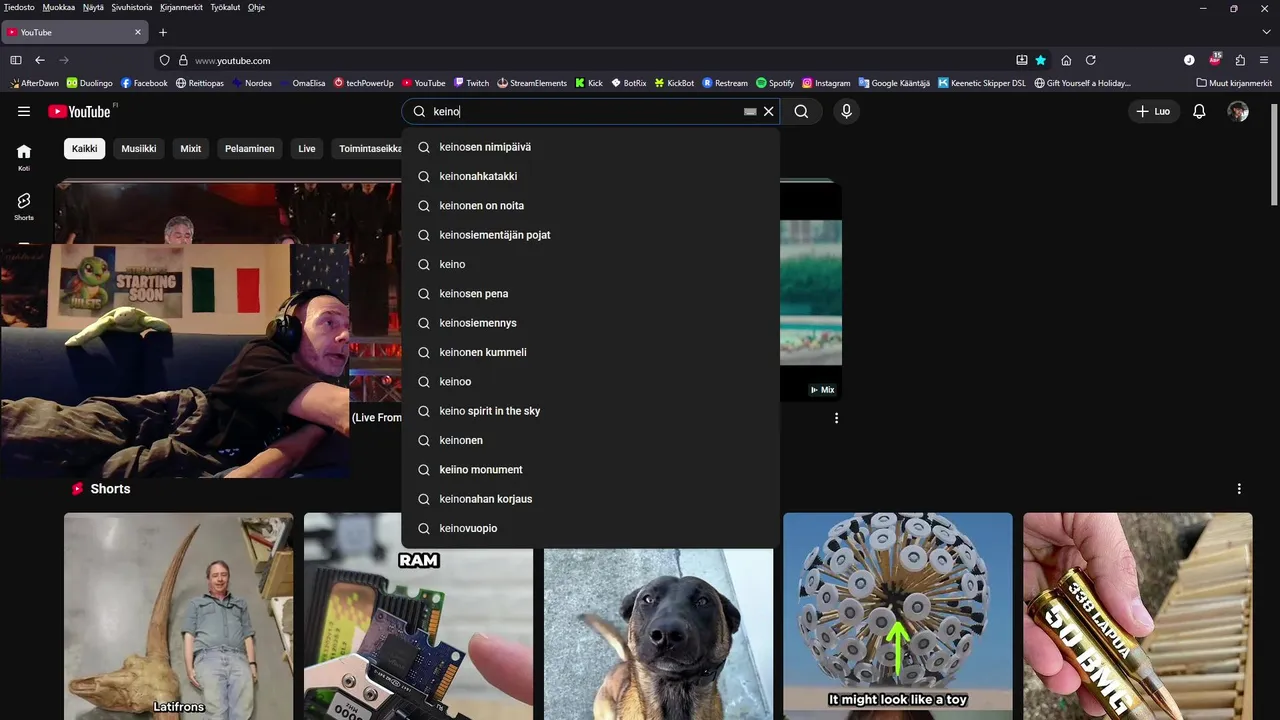Image resolution: width=1280 pixels, height=720 pixels.
Task: List all tabs with the chevron dropdown
Action: pyautogui.click(x=1266, y=32)
